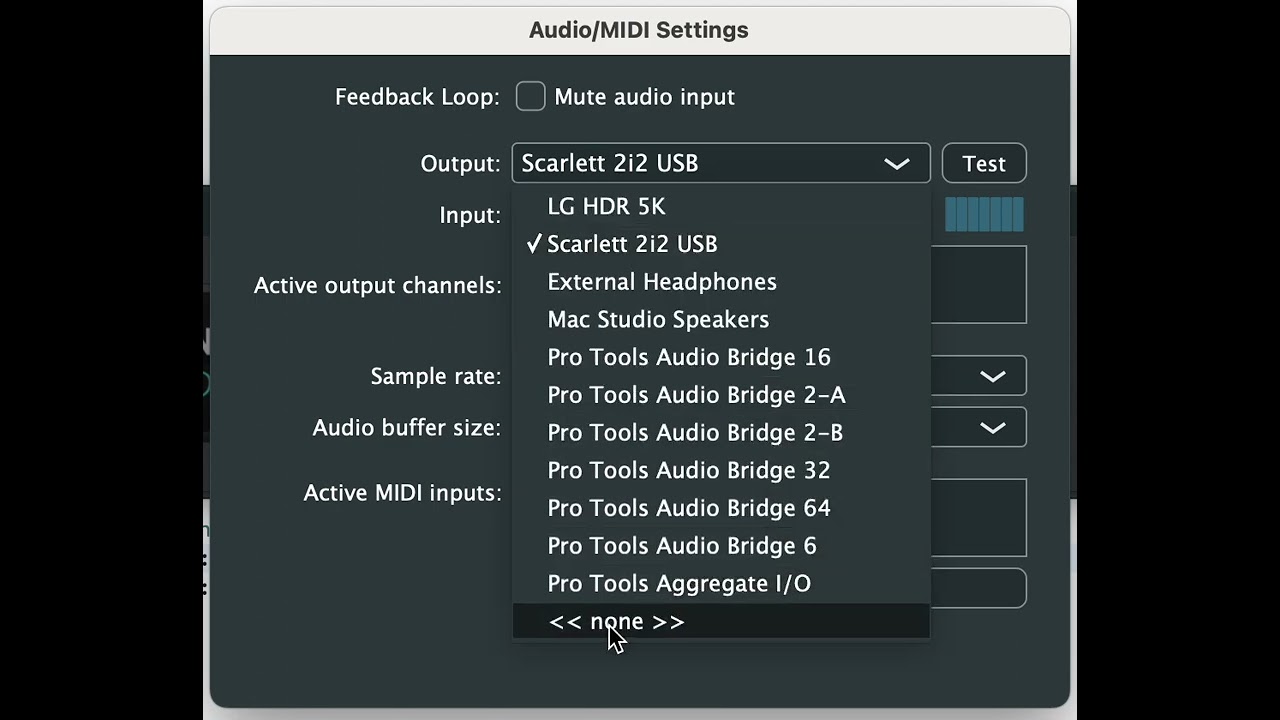The height and width of the screenshot is (720, 1280).
Task: Click the input level meter
Action: pyautogui.click(x=984, y=215)
